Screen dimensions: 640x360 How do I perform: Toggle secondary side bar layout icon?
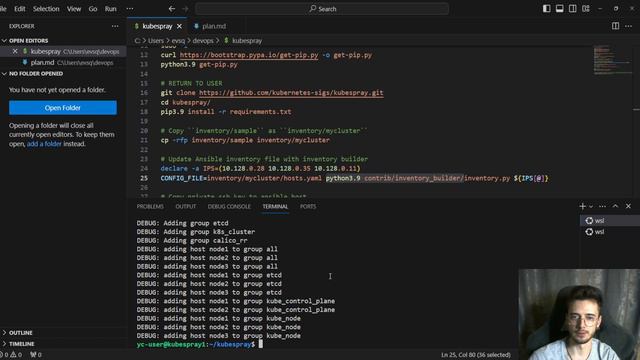click(573, 9)
